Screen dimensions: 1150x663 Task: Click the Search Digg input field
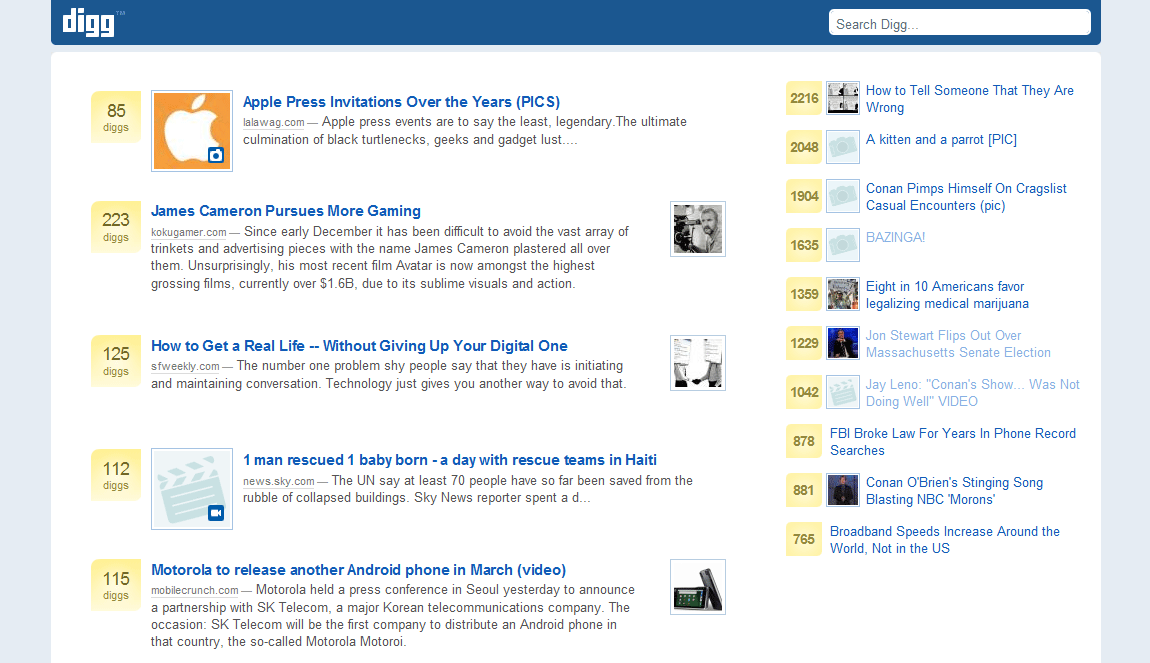[x=958, y=23]
